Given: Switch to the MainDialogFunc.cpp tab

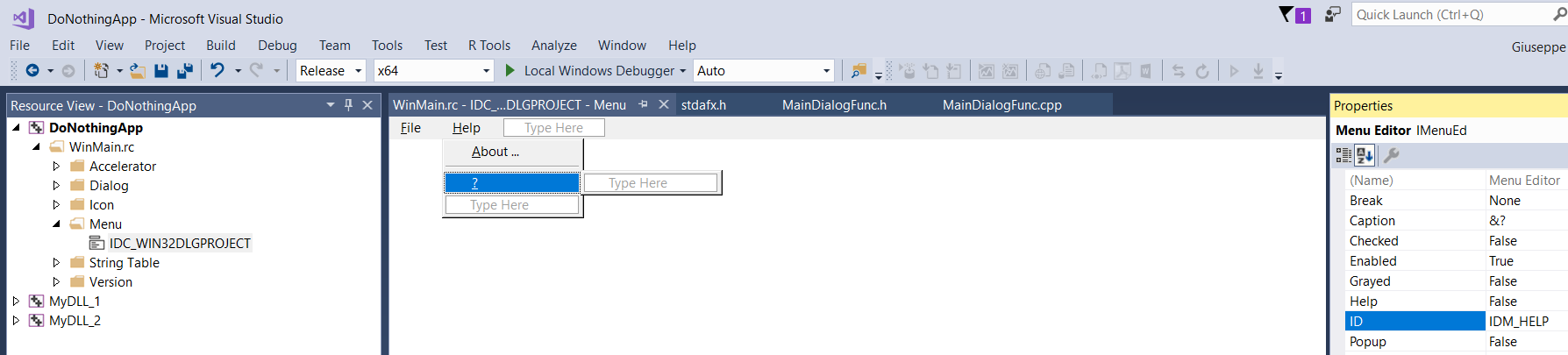Looking at the screenshot, I should pyautogui.click(x=1002, y=104).
